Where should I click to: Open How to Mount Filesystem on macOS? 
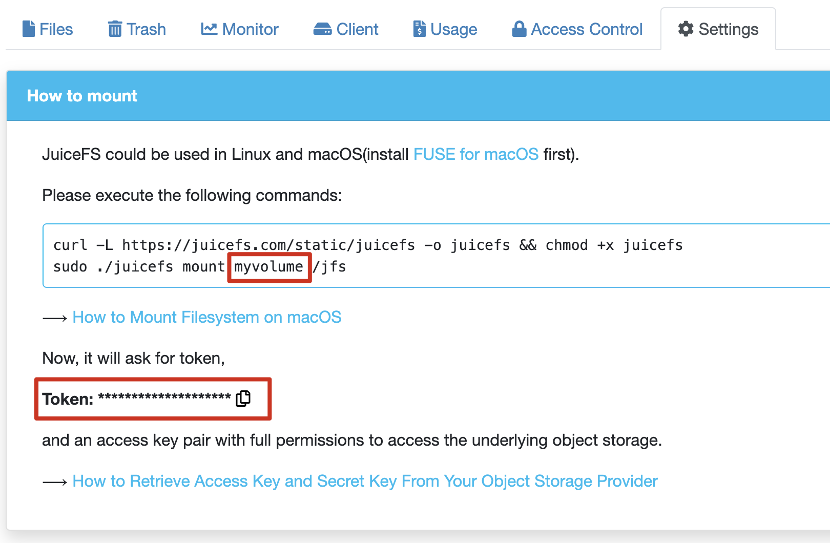pyautogui.click(x=207, y=317)
